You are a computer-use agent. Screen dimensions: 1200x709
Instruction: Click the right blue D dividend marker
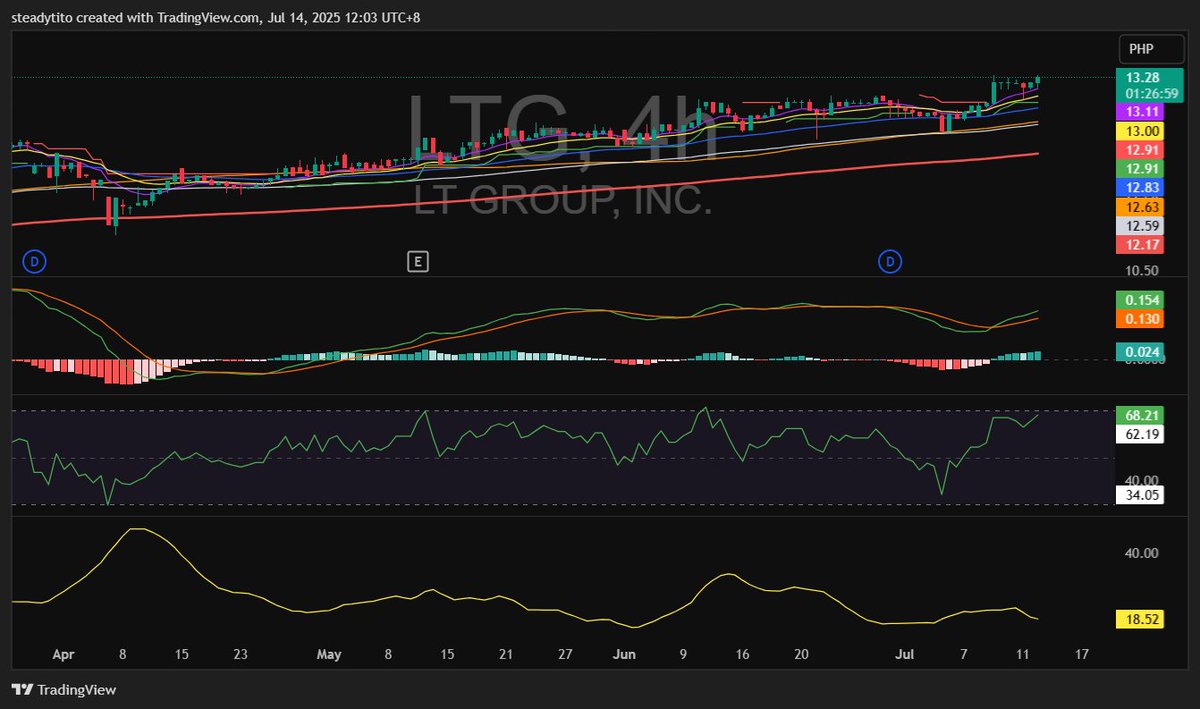click(x=889, y=262)
